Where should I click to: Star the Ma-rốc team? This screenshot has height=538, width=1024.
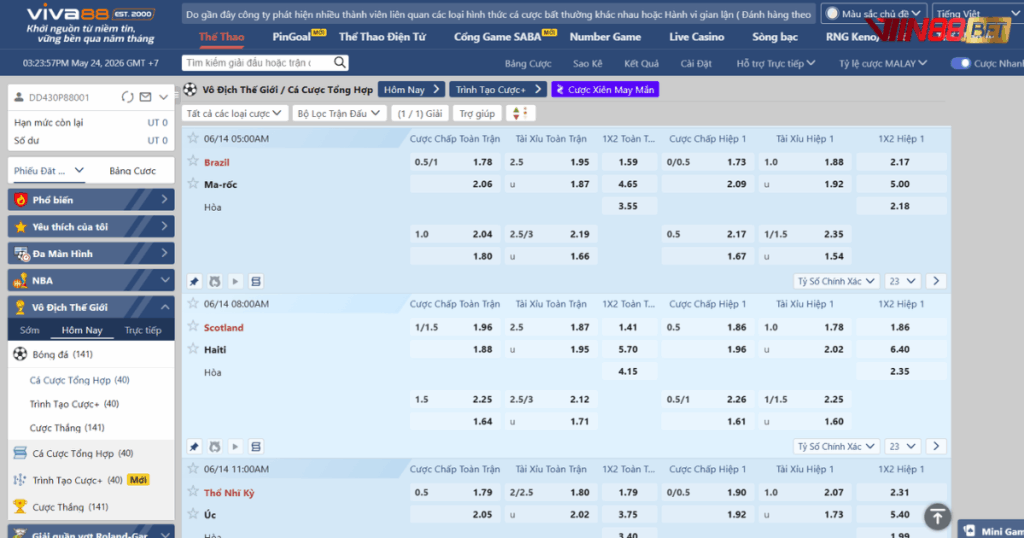[193, 183]
